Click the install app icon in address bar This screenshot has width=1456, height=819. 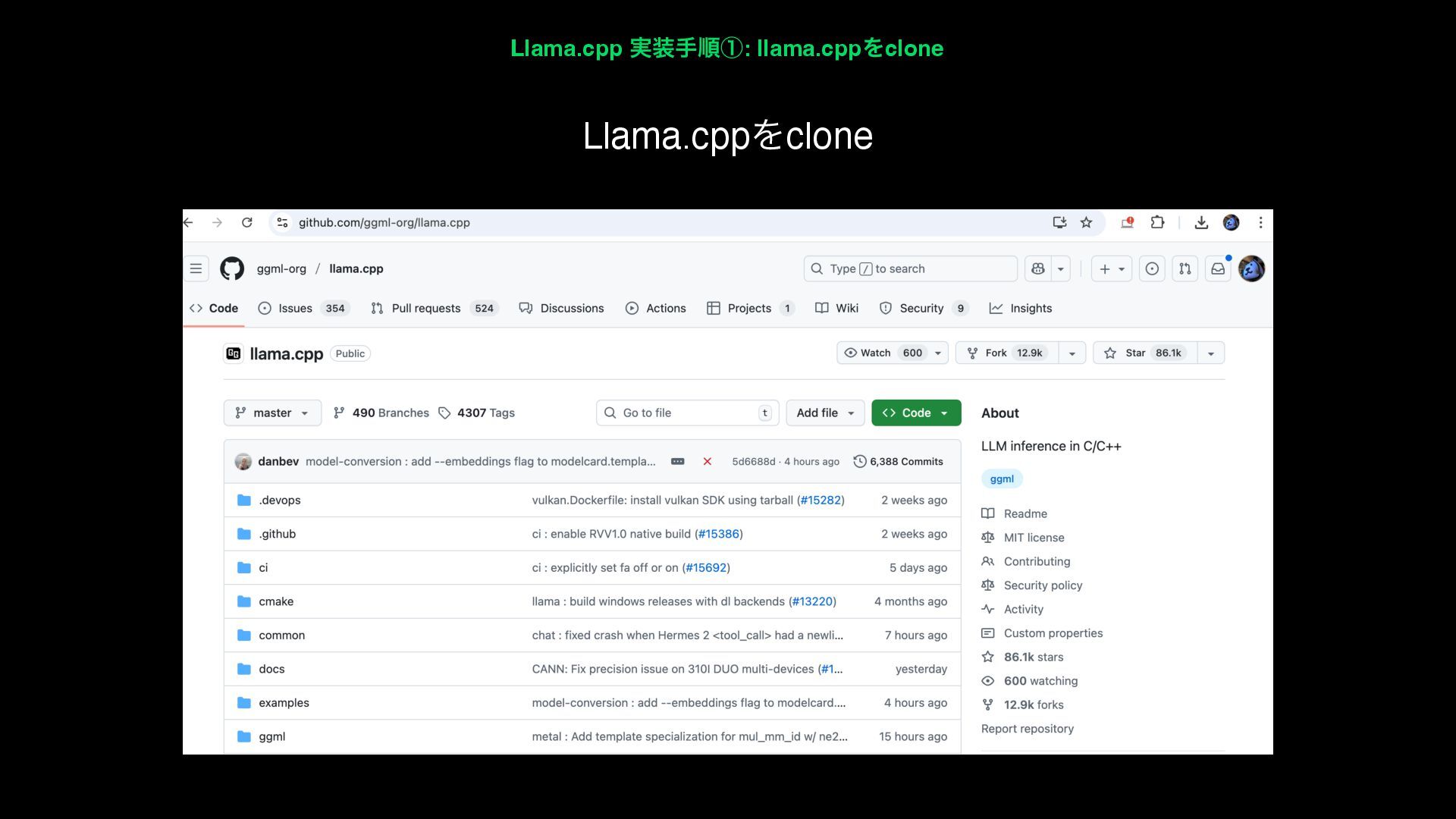[x=1059, y=222]
